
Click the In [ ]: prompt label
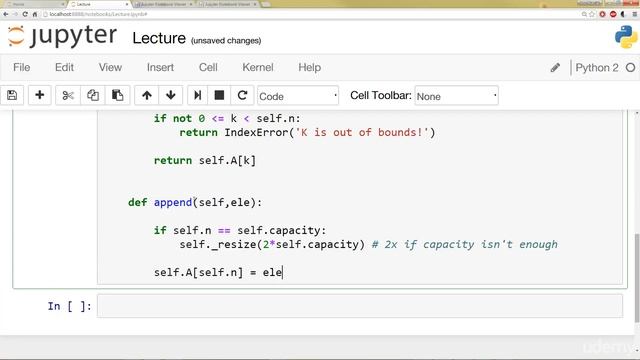click(x=70, y=307)
